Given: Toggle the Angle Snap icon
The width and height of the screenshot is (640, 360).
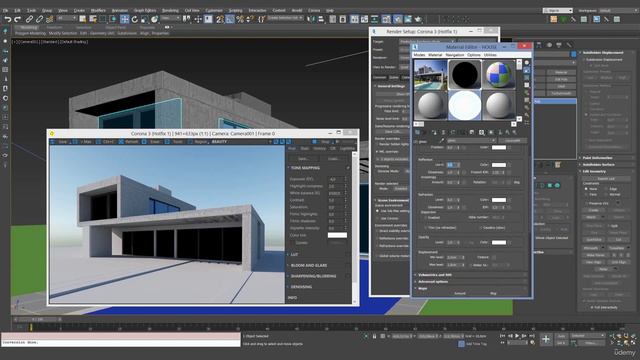Looking at the screenshot, I should [230, 19].
